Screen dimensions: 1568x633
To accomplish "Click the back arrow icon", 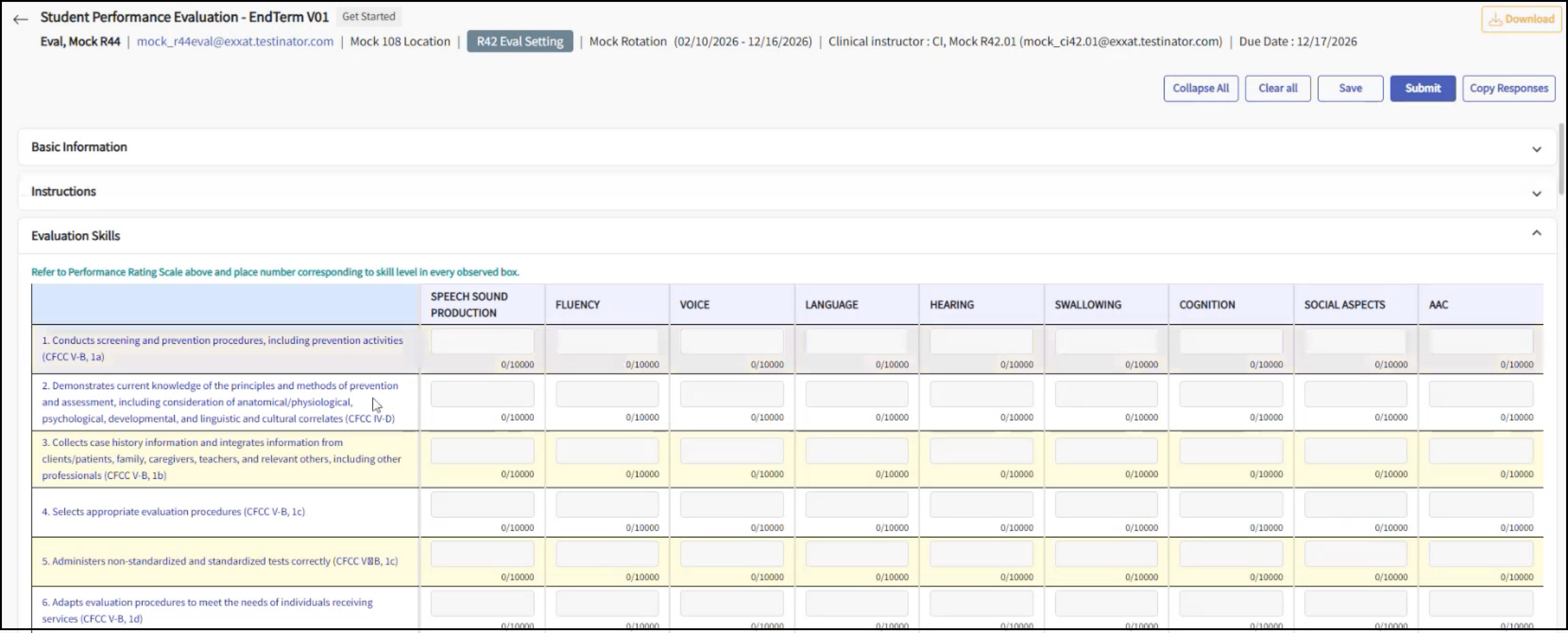I will pos(20,19).
